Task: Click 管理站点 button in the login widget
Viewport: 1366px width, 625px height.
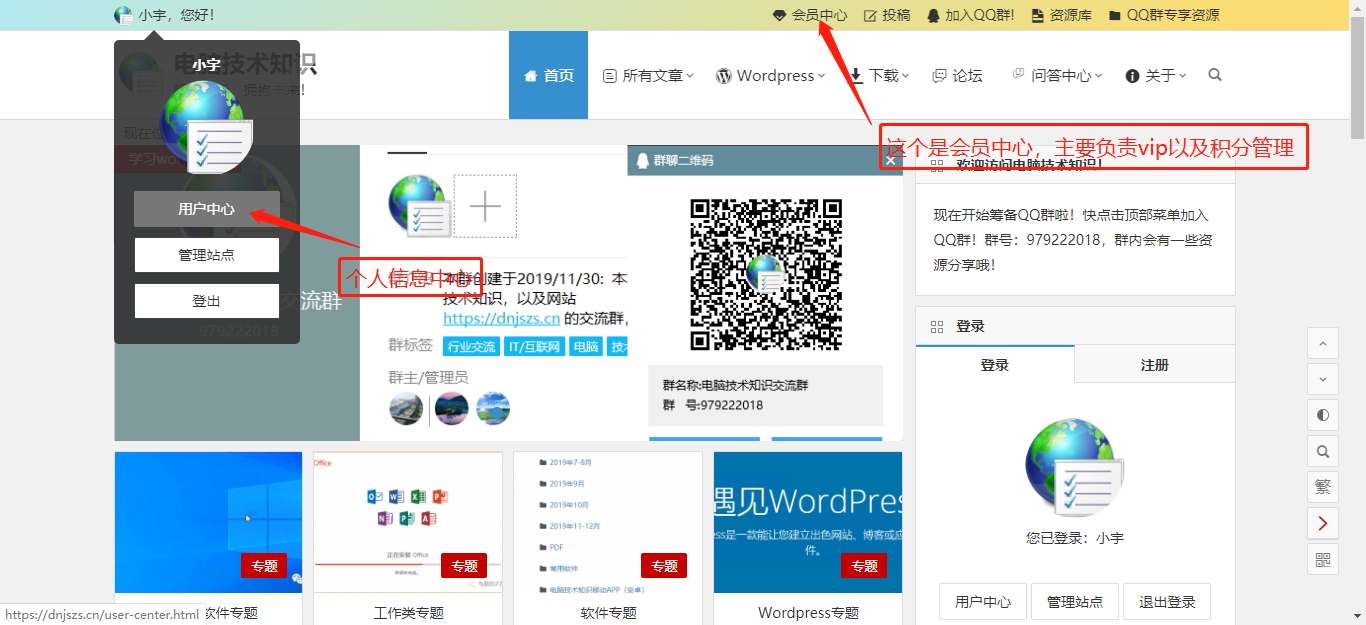Action: [1075, 602]
